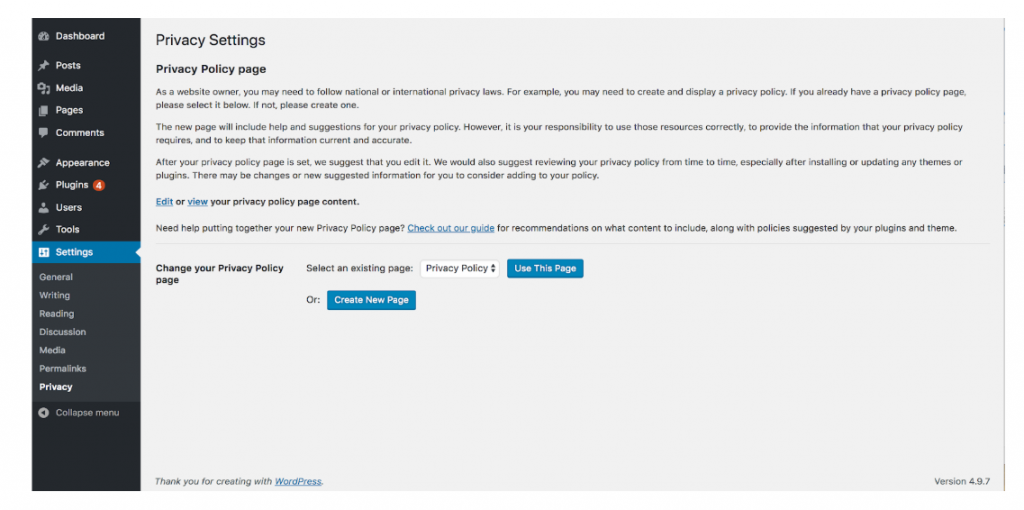This screenshot has height=510, width=1024.
Task: Click the Comments speech bubble icon
Action: coord(43,132)
